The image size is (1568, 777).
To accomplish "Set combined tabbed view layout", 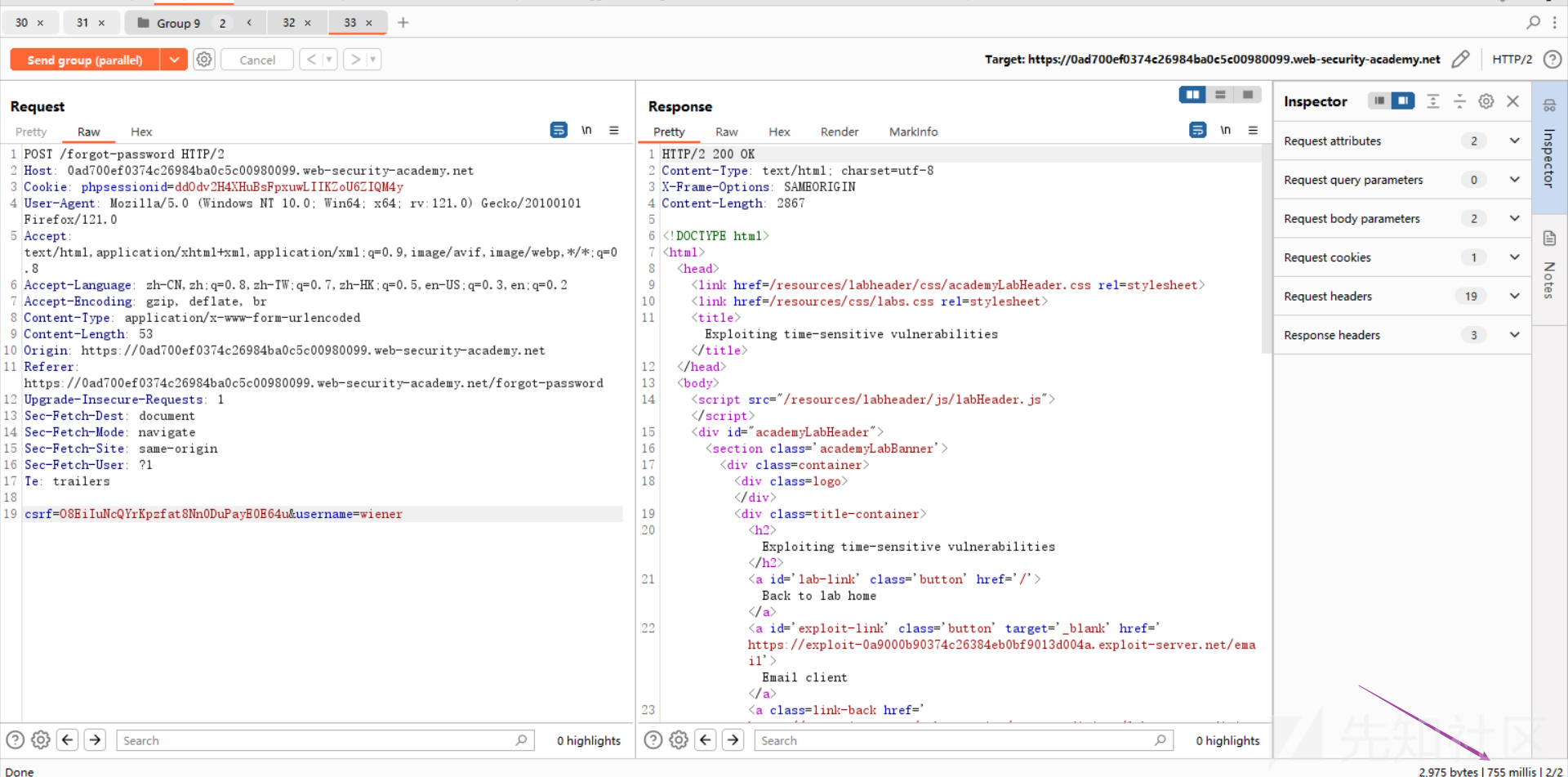I will (x=1248, y=95).
